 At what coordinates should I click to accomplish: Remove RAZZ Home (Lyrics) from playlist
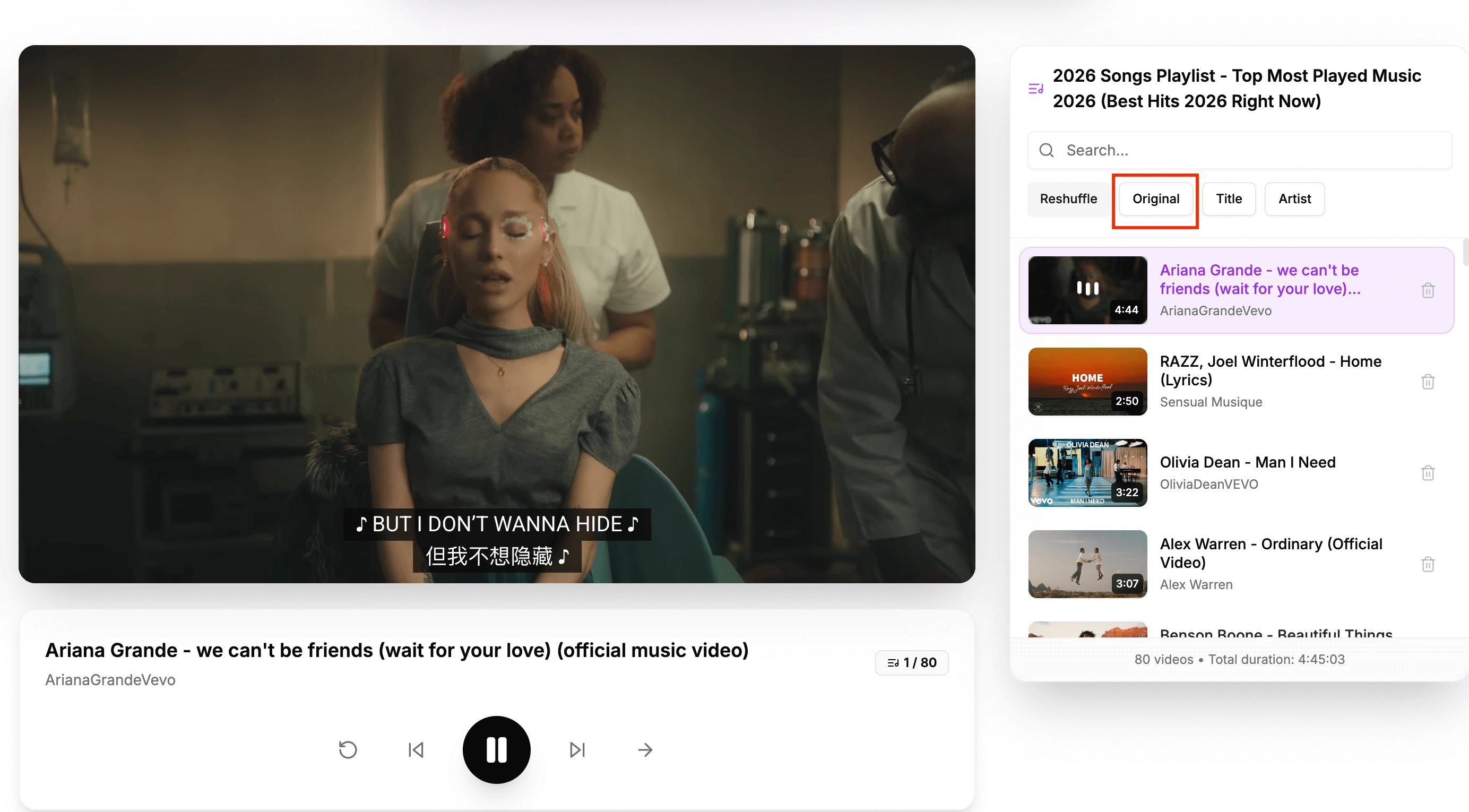[x=1428, y=382]
